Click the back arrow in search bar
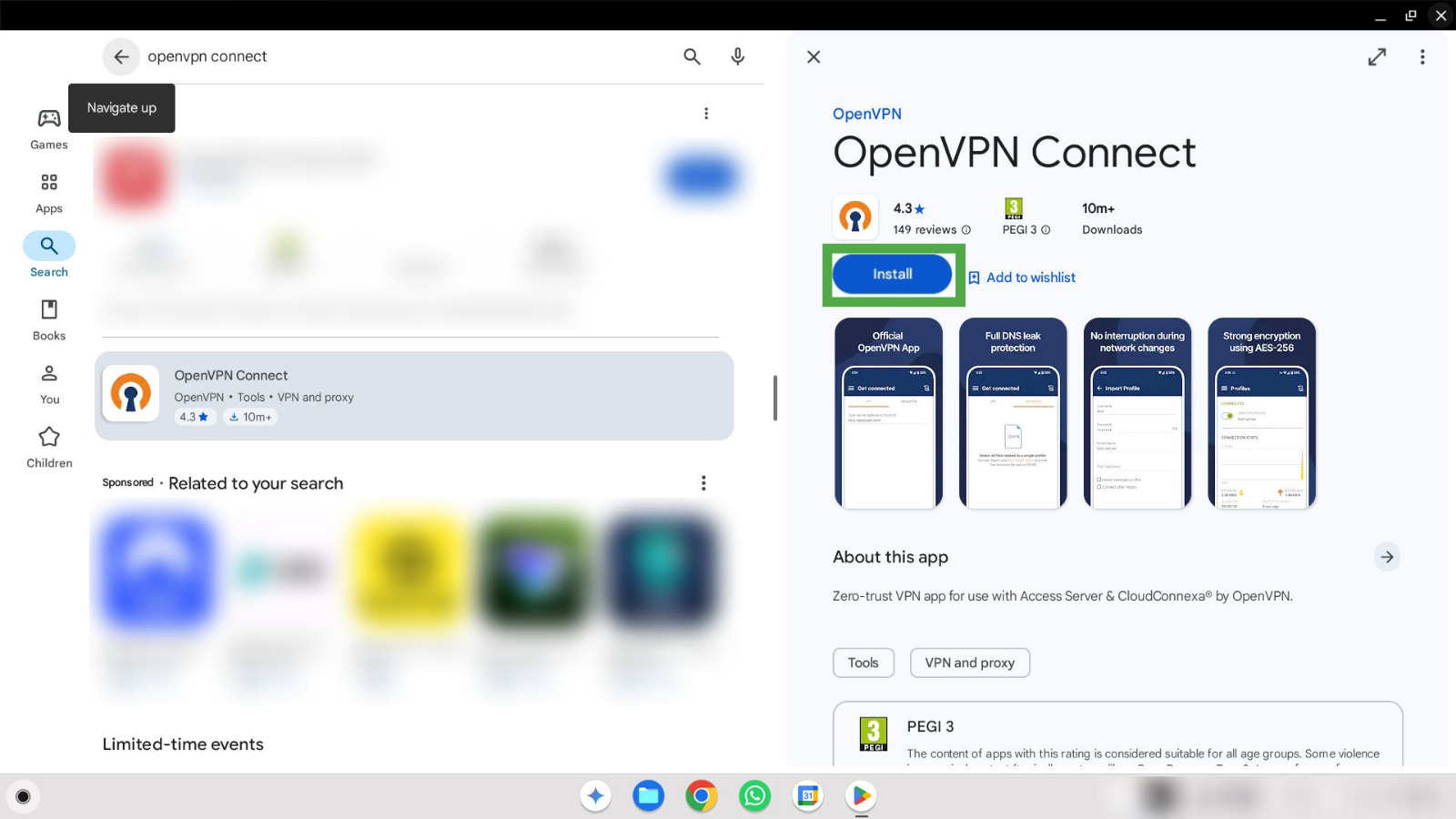 tap(121, 56)
